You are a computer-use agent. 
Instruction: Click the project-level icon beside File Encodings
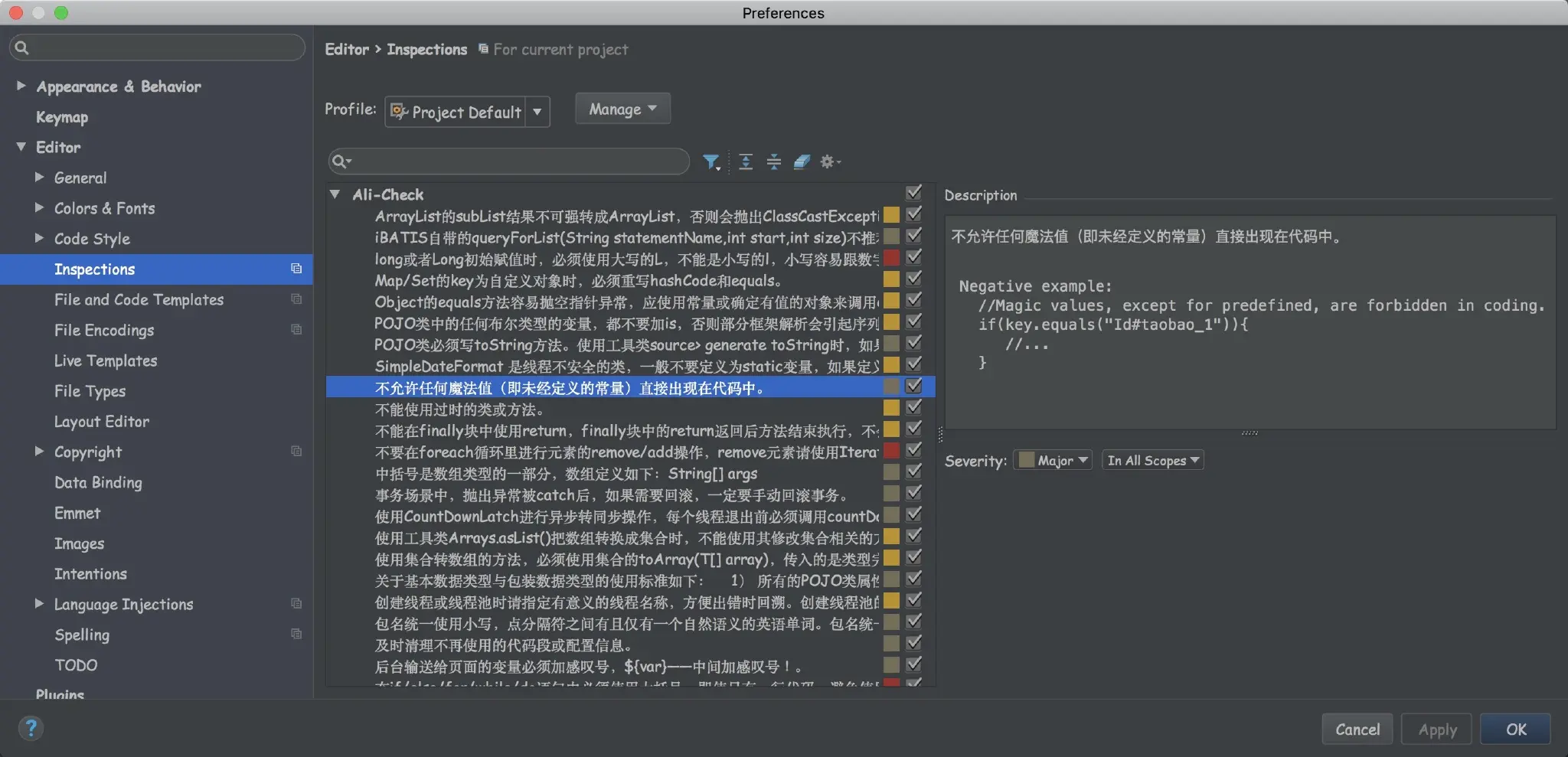click(x=296, y=330)
